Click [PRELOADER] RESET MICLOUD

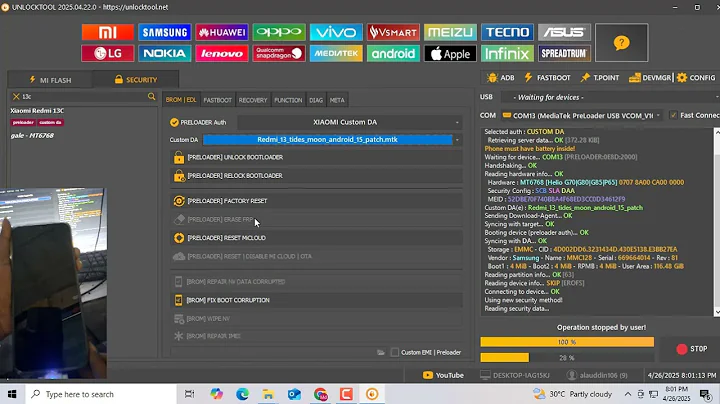point(316,238)
